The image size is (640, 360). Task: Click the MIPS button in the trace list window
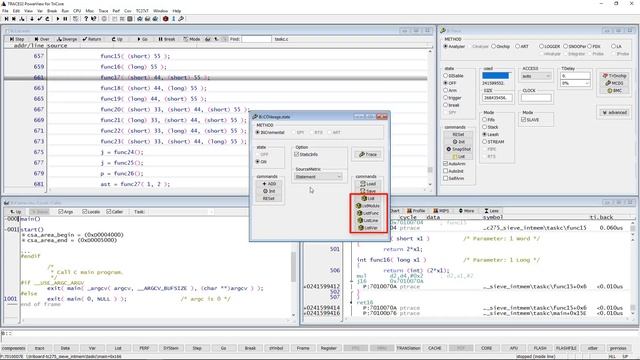point(441,211)
